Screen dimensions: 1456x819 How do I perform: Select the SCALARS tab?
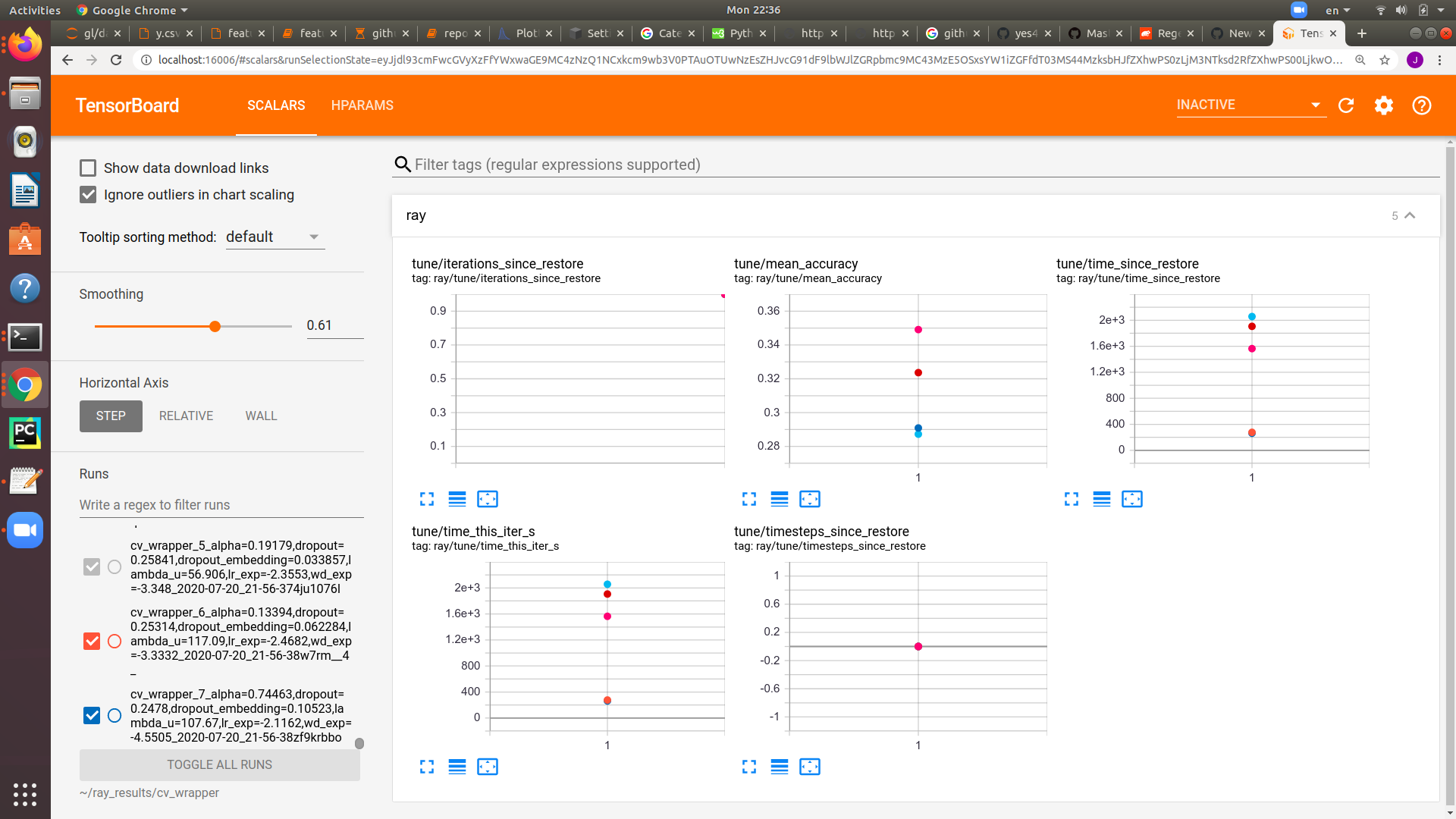(276, 105)
